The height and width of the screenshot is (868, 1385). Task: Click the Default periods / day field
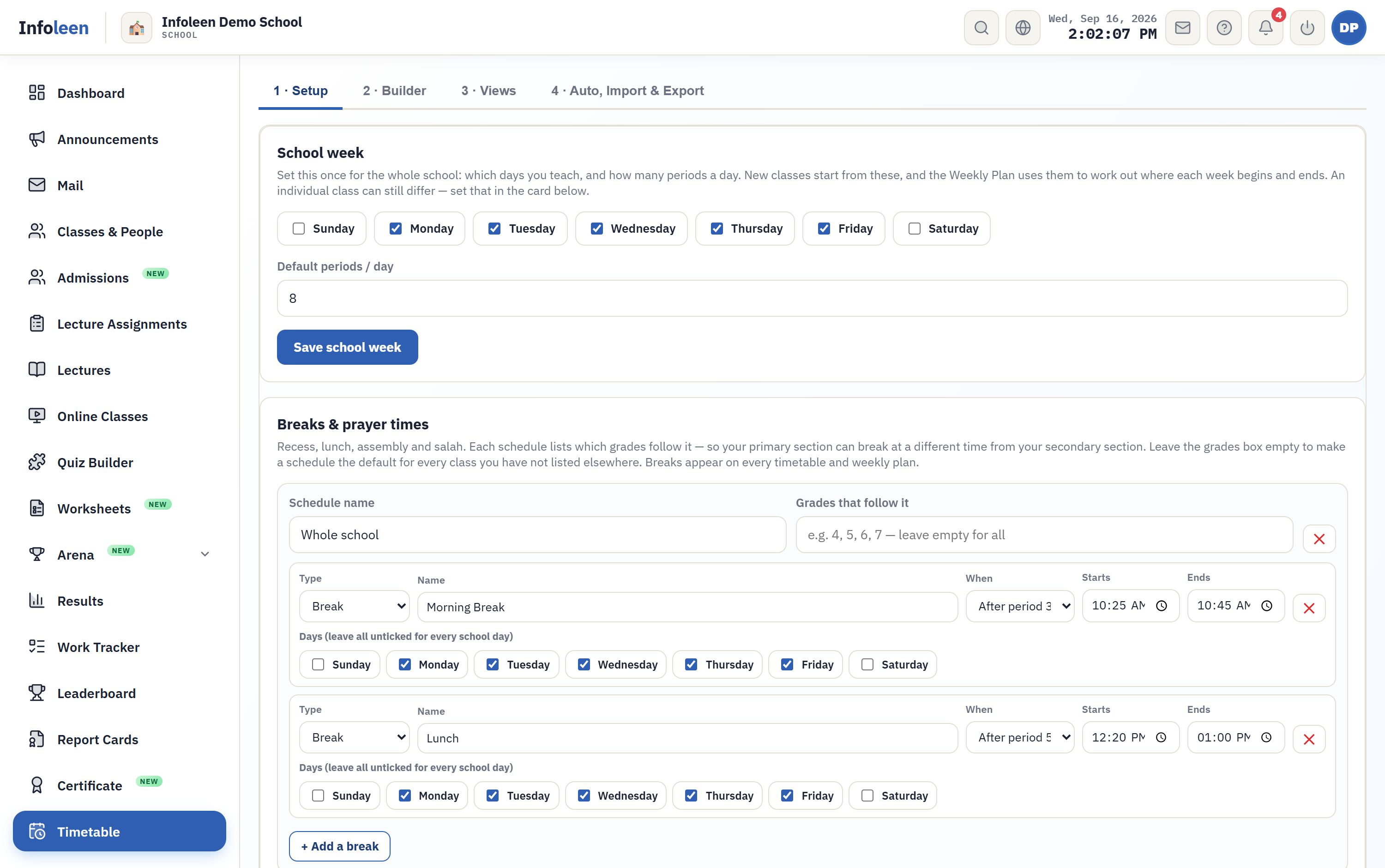coord(812,298)
